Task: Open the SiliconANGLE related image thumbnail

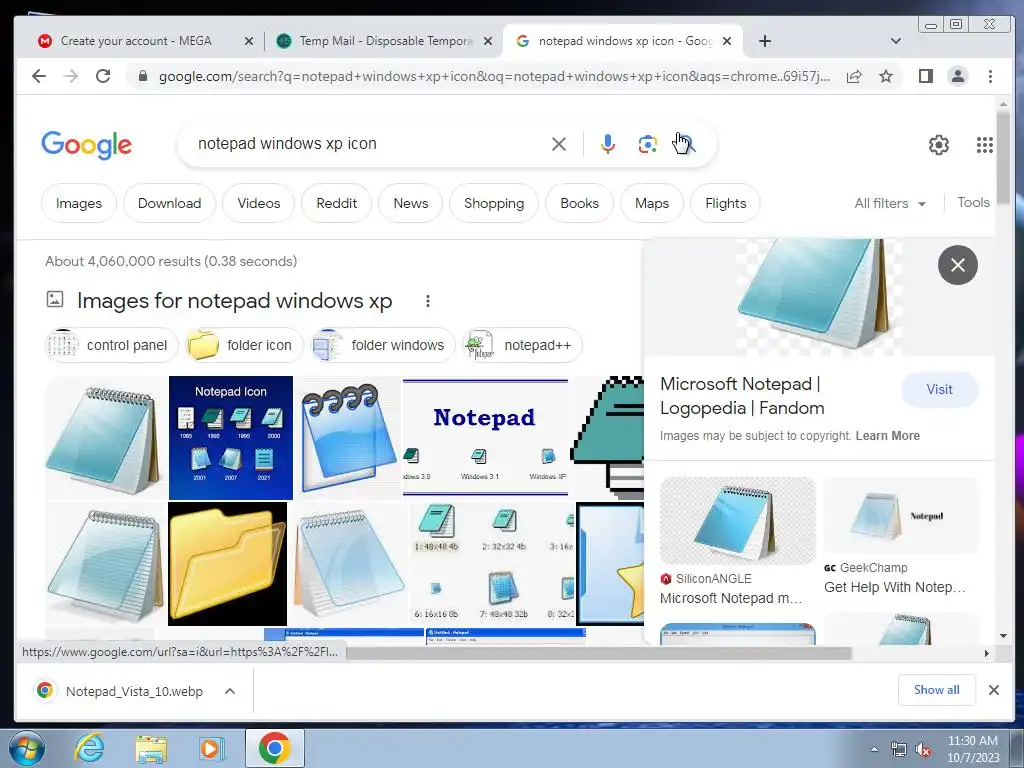Action: tap(737, 521)
